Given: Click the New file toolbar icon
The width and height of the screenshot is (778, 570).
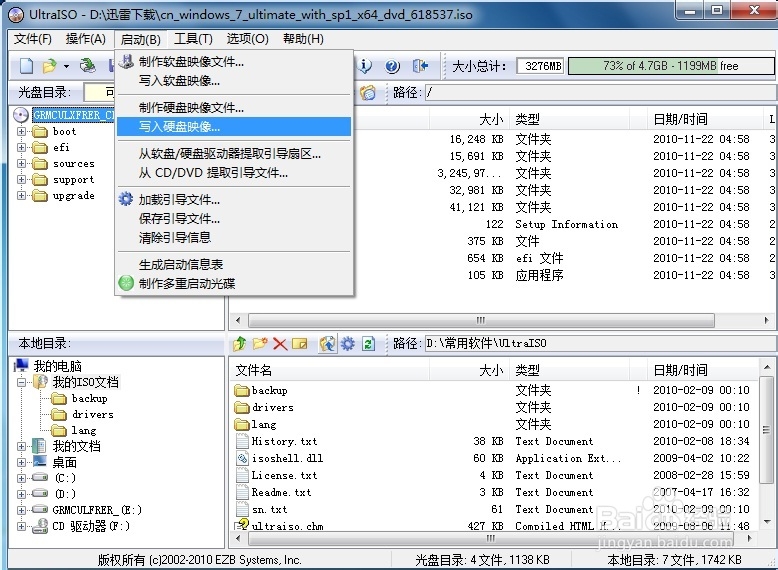Looking at the screenshot, I should [26, 66].
